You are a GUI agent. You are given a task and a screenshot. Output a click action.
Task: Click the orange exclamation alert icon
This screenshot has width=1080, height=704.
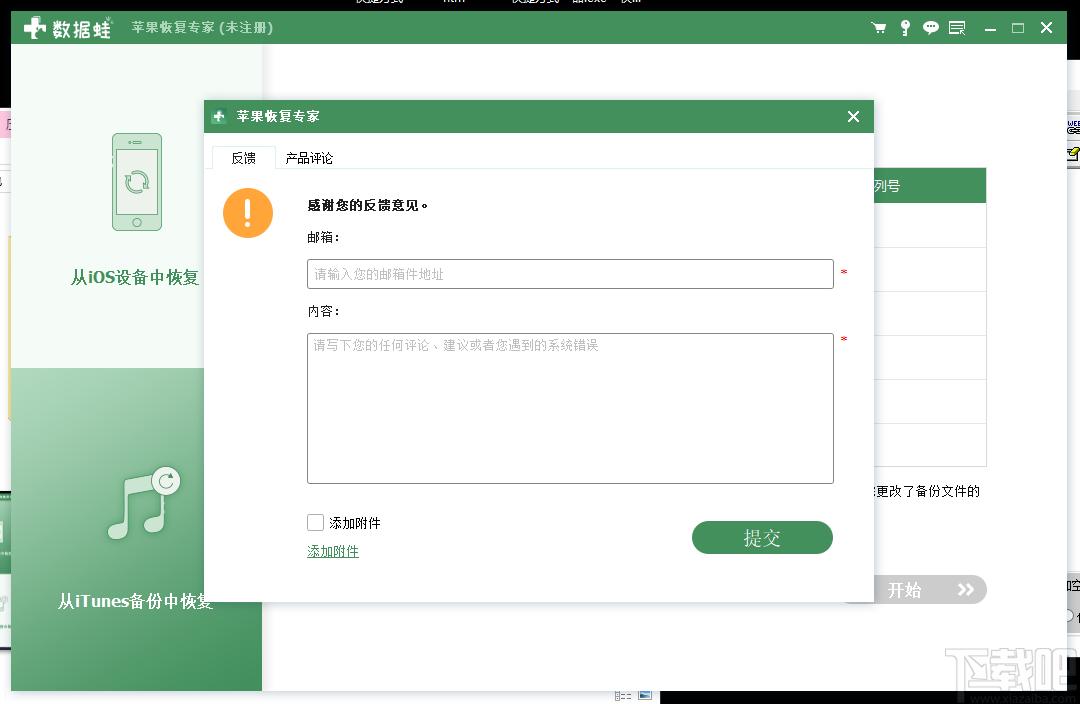[248, 213]
